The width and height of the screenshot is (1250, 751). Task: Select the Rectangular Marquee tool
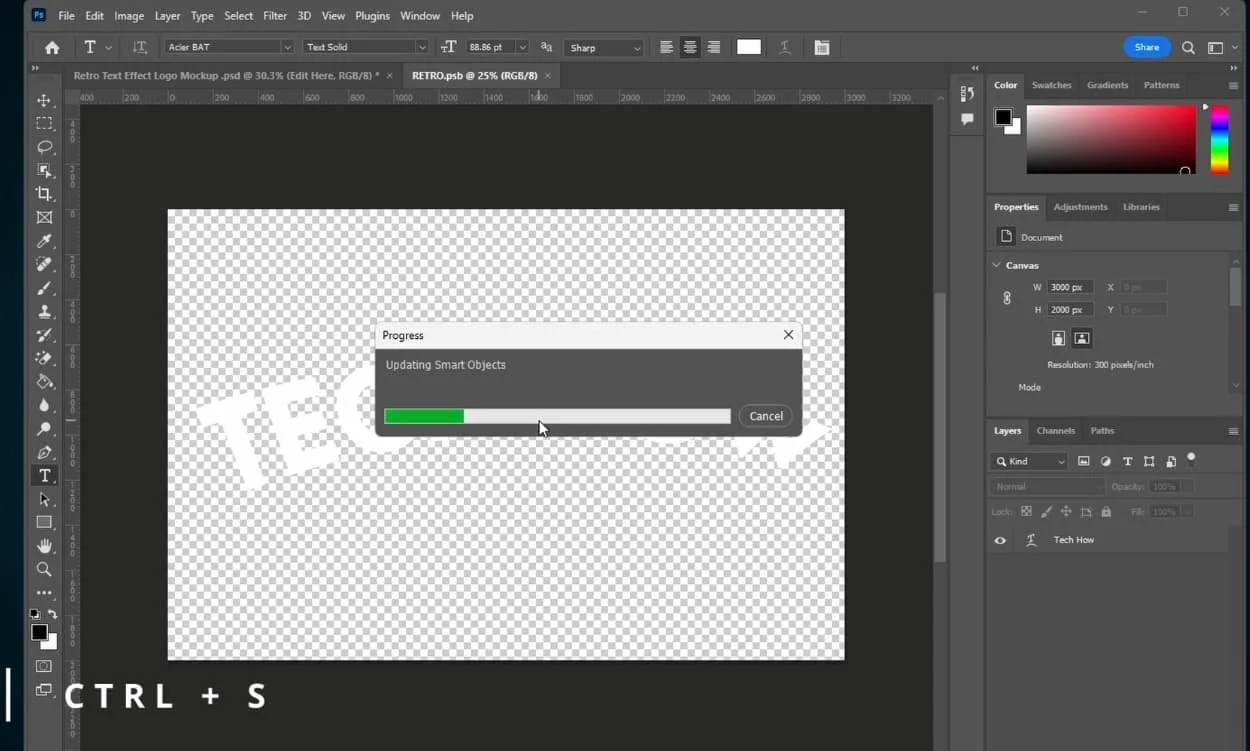coord(44,123)
